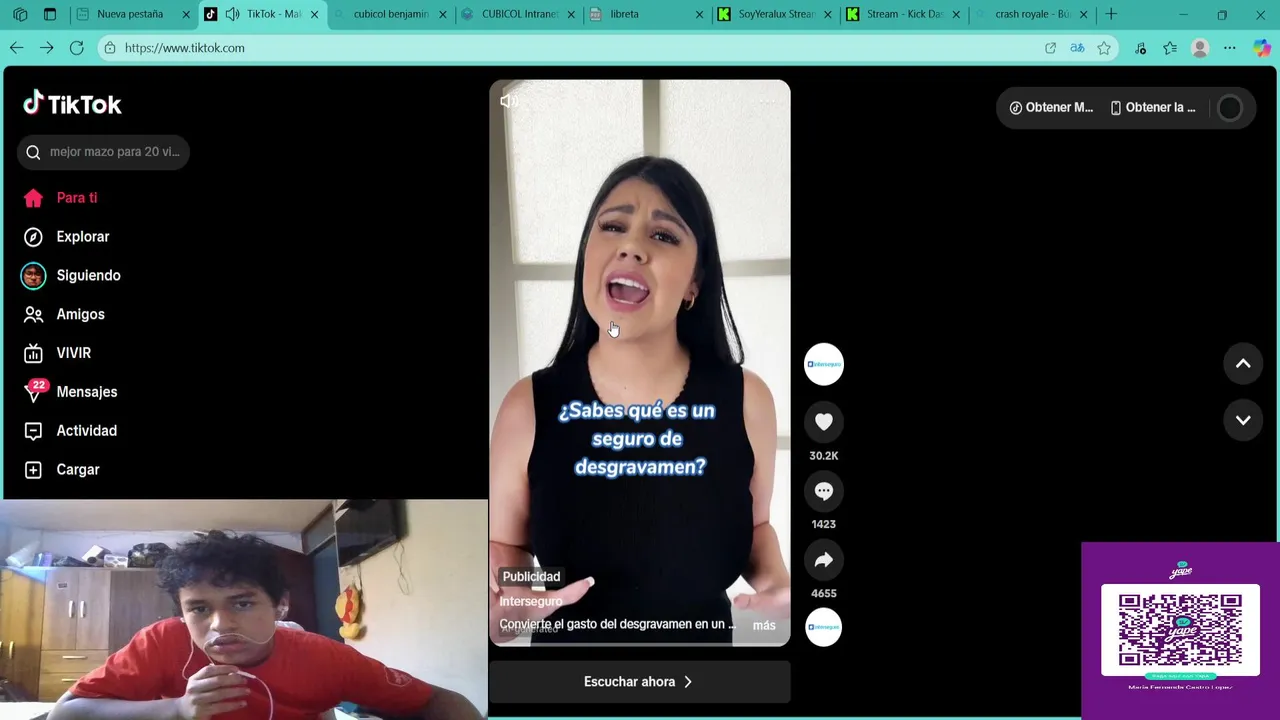Mute or unmute the video sound
1280x720 pixels.
click(x=509, y=101)
